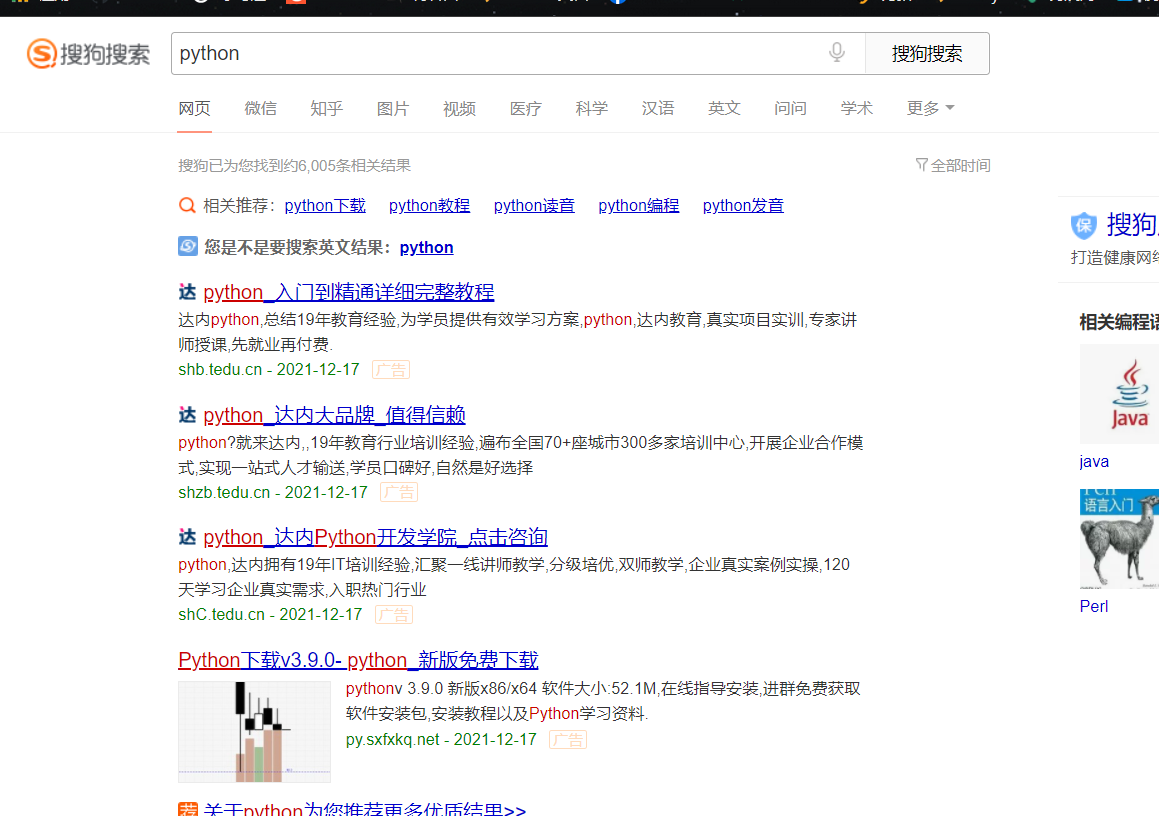The height and width of the screenshot is (816, 1159).
Task: Click the shC.tedu.cn URL text
Action: coord(221,615)
